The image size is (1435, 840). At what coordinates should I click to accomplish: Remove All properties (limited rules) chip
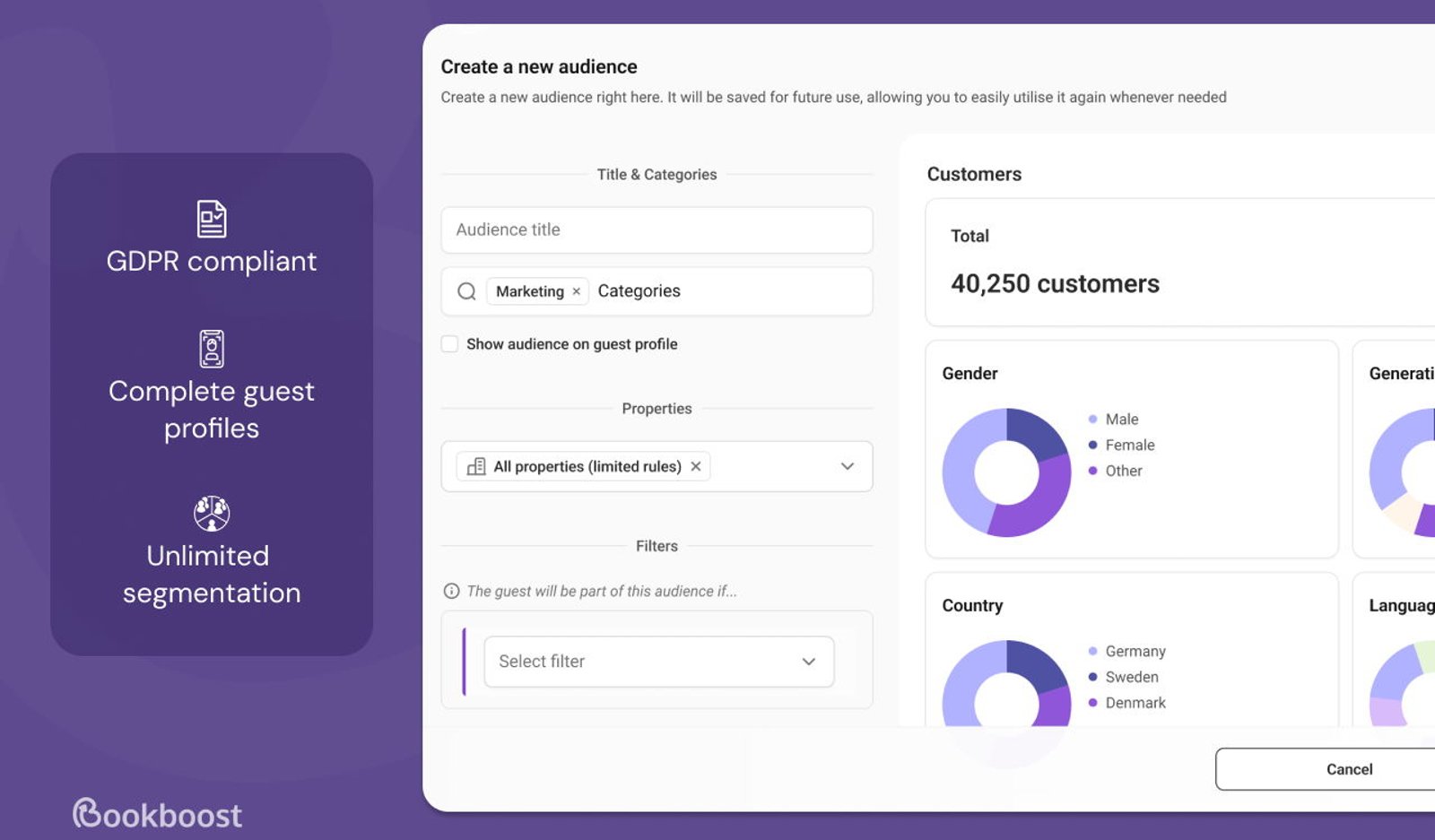click(696, 466)
